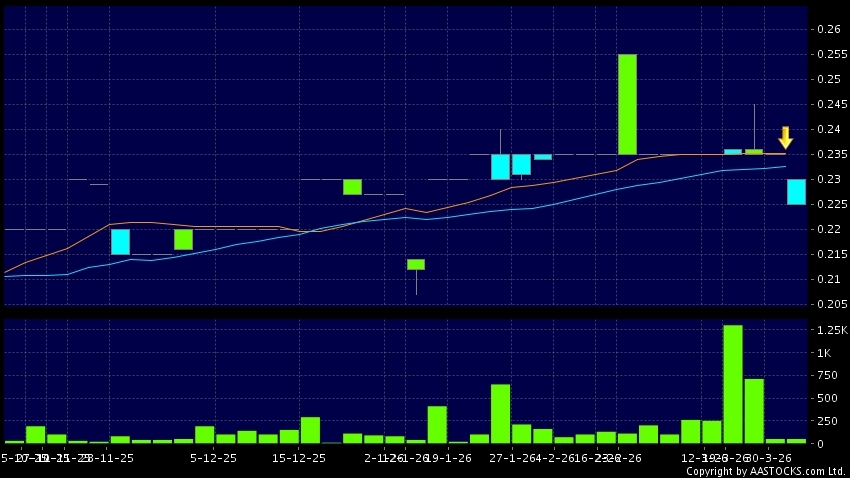Click the lowest green candlestick near 0.213
This screenshot has width=850, height=478.
point(416,264)
